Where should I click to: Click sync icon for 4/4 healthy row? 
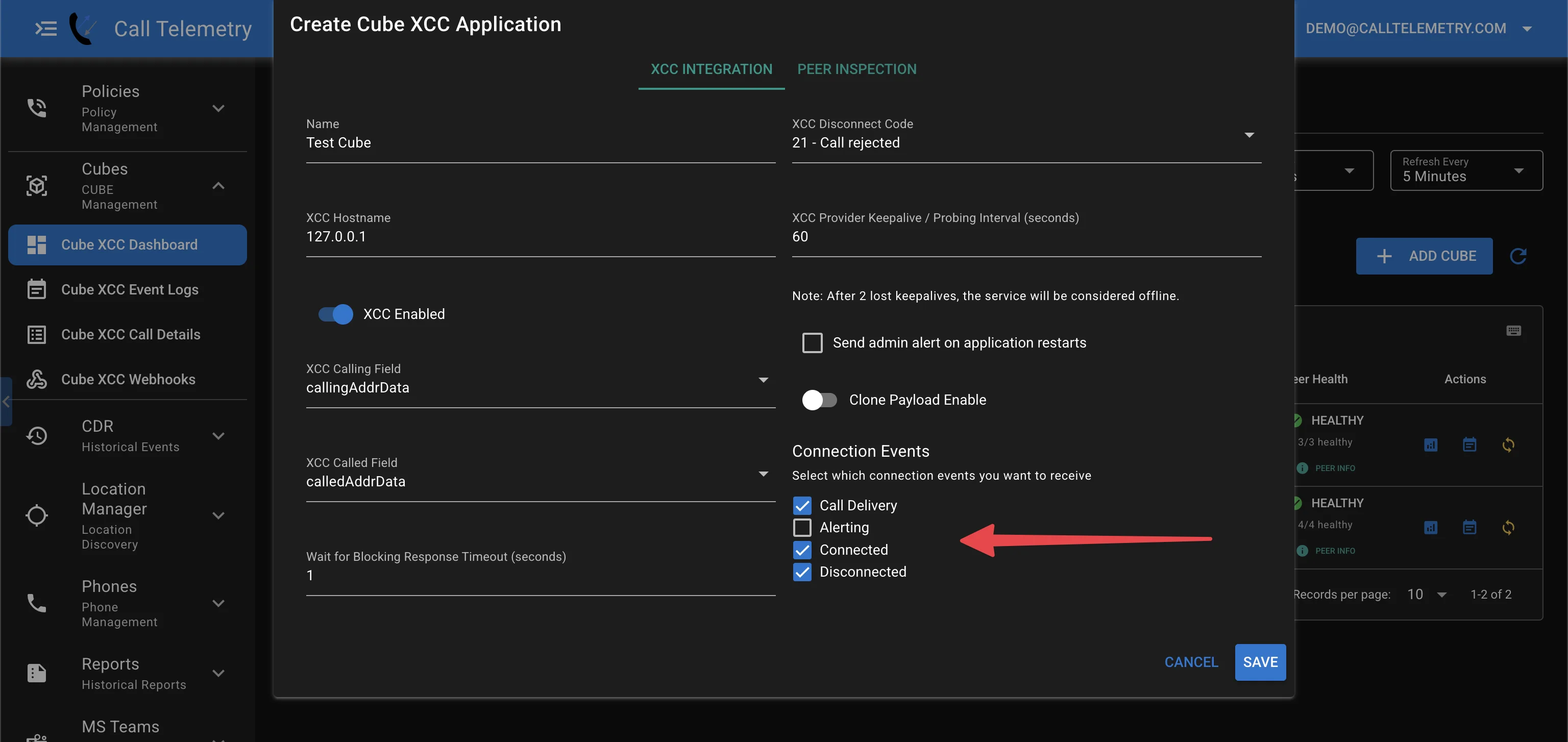[1508, 528]
